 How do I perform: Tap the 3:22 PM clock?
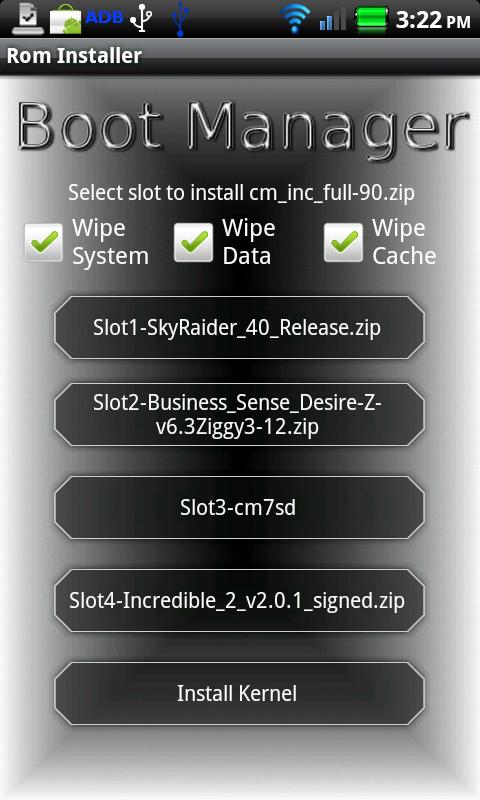click(x=433, y=20)
